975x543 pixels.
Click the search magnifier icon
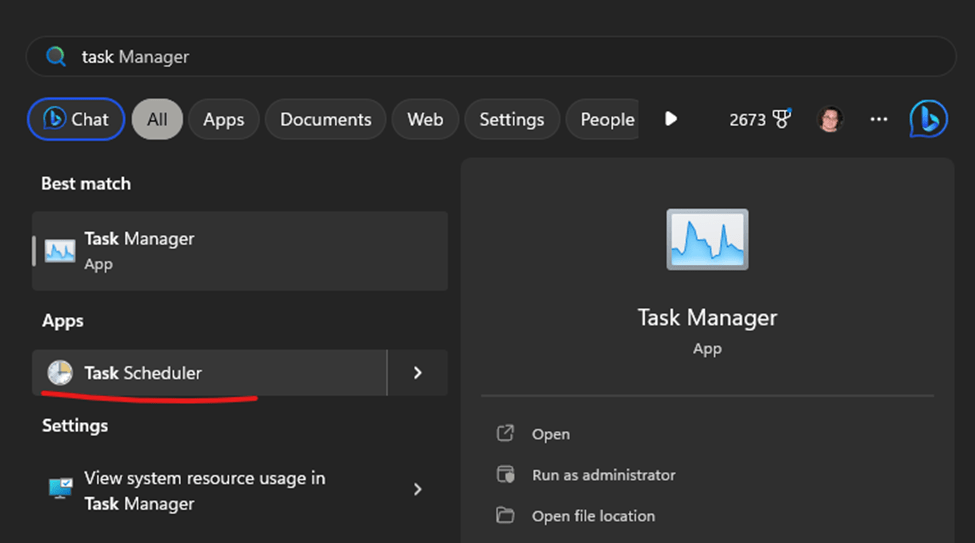coord(57,57)
